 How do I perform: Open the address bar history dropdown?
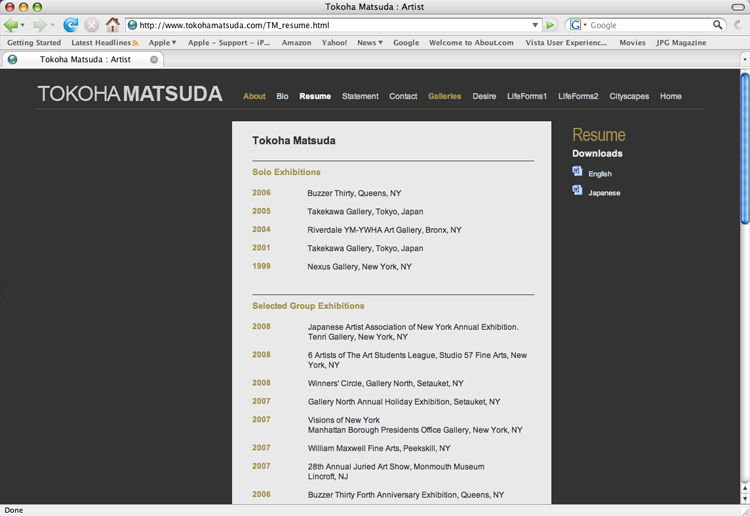coord(535,25)
